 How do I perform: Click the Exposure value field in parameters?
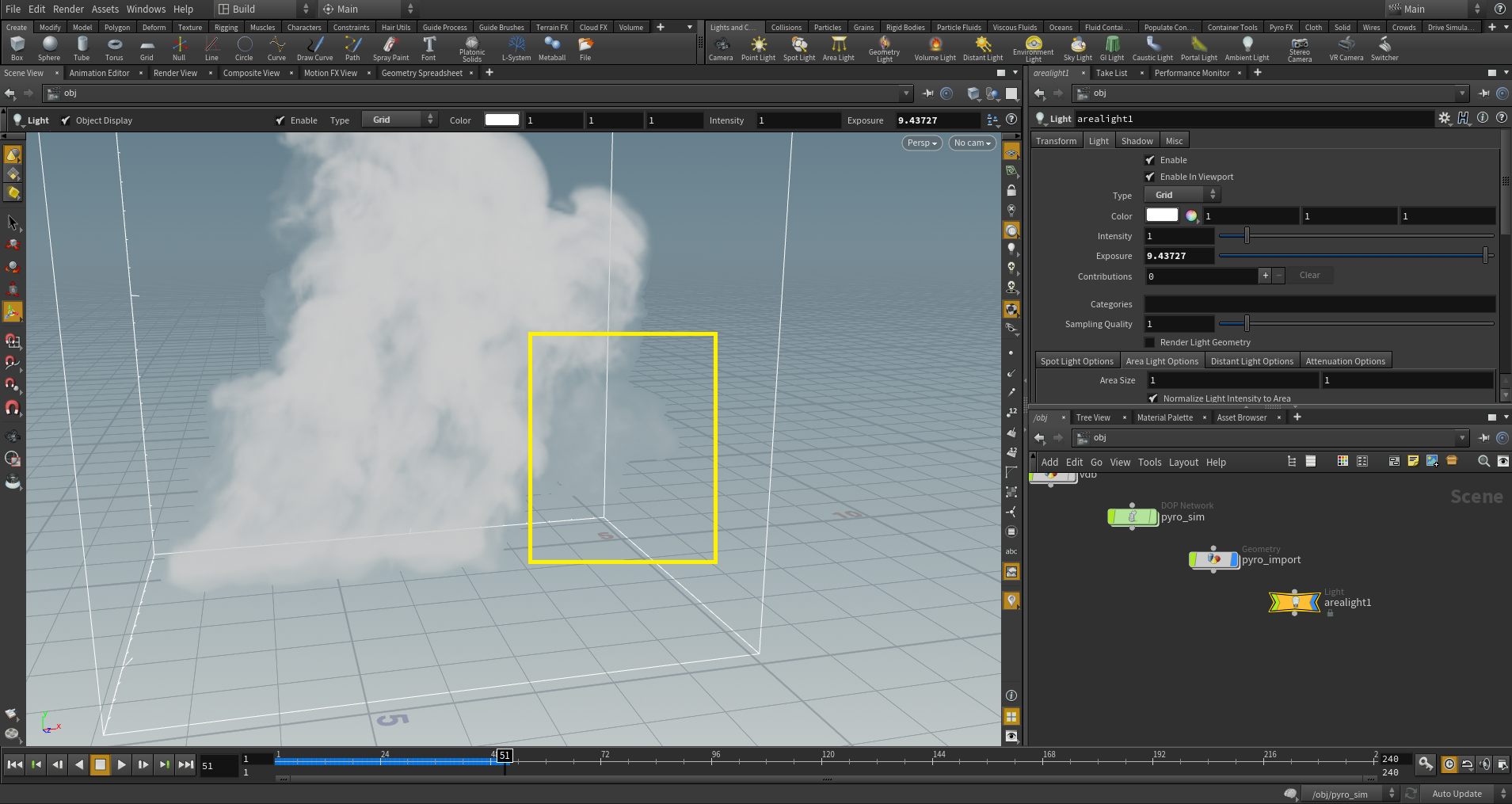[1179, 256]
